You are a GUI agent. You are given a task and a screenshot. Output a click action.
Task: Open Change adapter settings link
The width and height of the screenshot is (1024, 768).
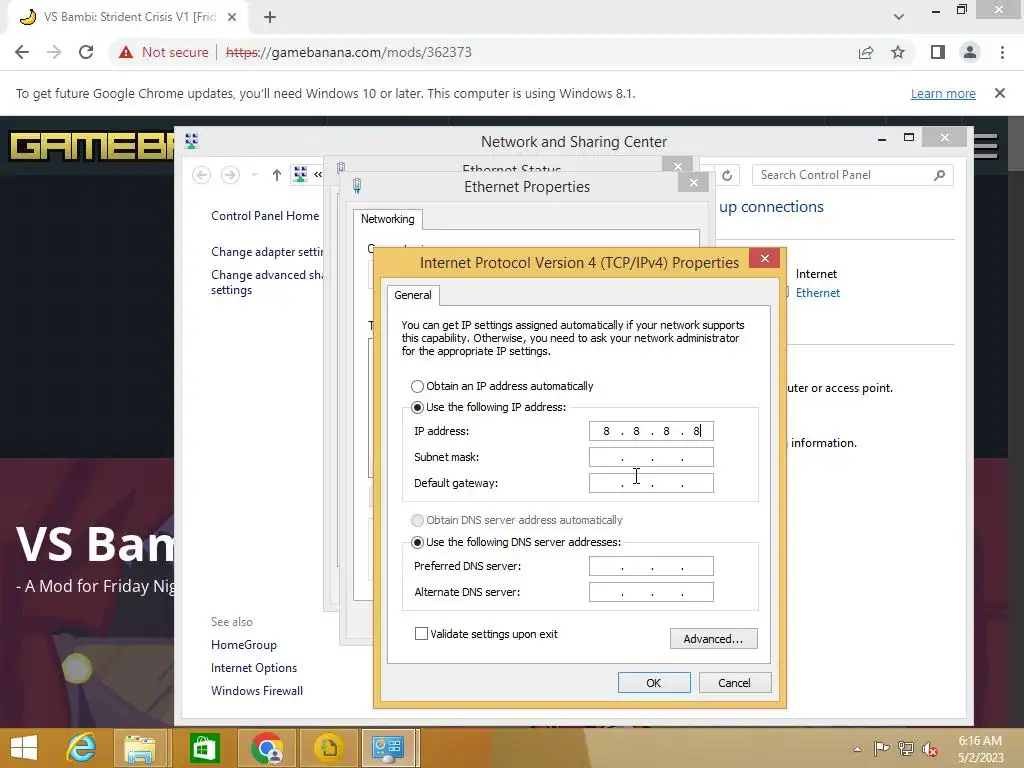[x=266, y=252]
